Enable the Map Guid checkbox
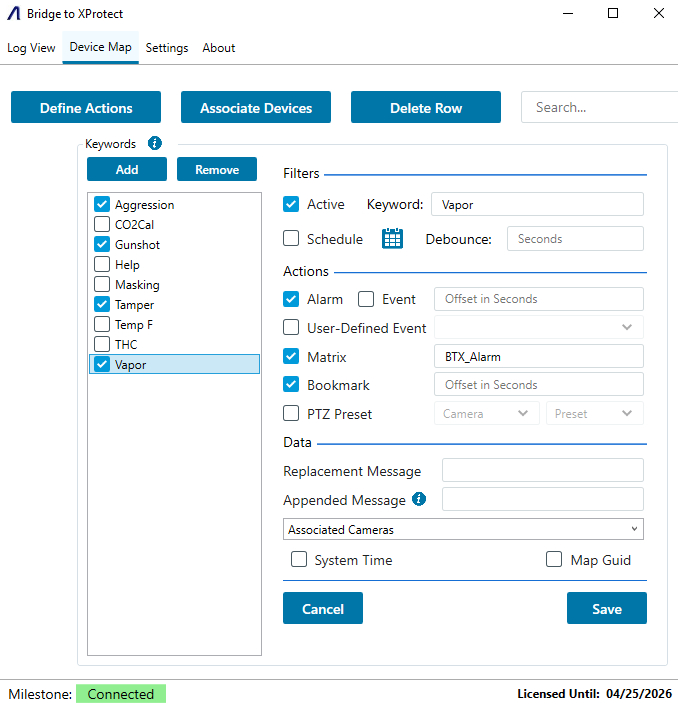678x704 pixels. [x=554, y=559]
